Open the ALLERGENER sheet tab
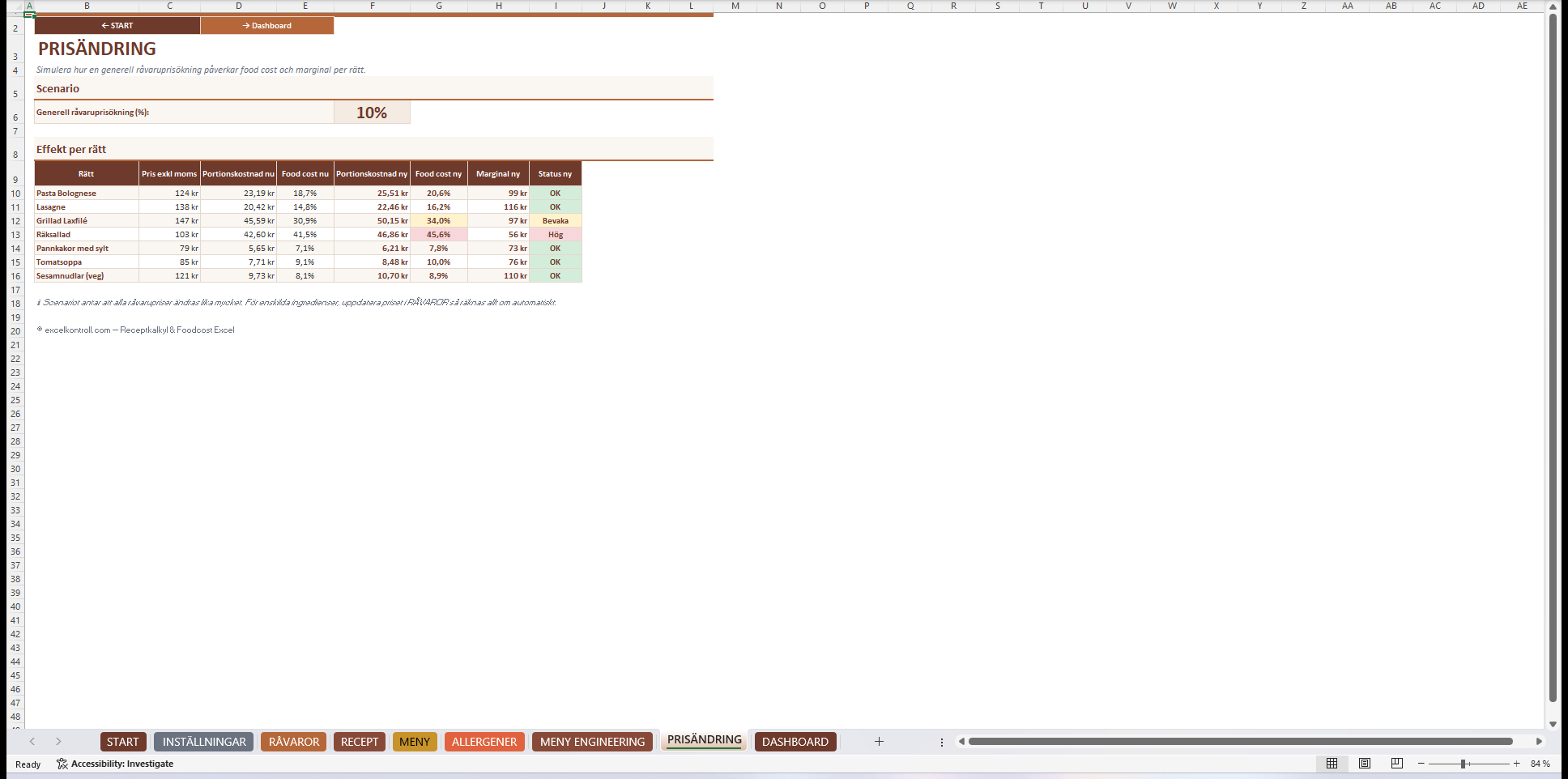This screenshot has width=1568, height=779. pyautogui.click(x=484, y=742)
